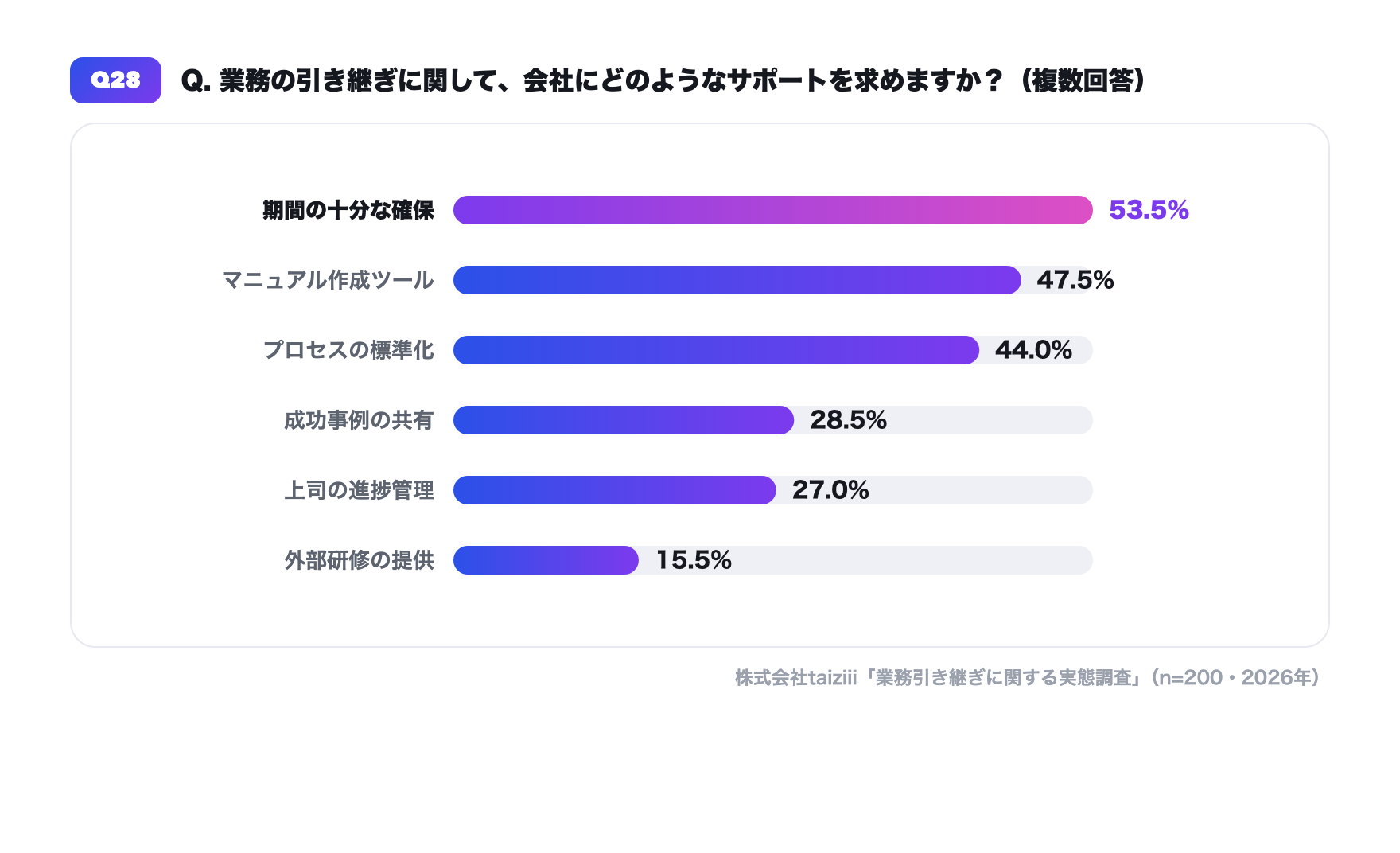This screenshot has height=853, width=1400.
Task: Click the プロセスの標準化 category label
Action: 348,350
